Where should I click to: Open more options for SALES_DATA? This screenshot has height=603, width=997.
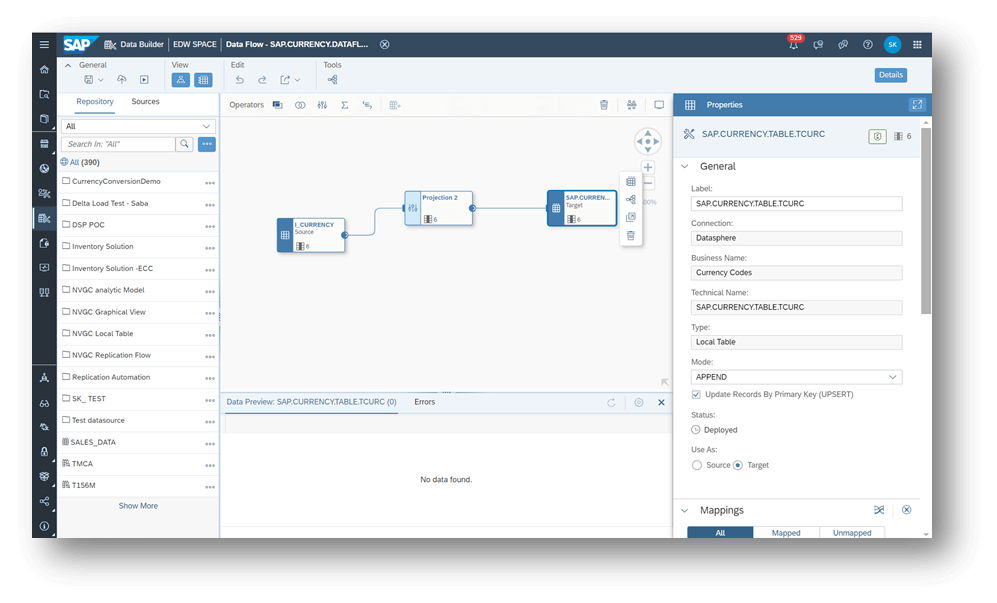[210, 444]
